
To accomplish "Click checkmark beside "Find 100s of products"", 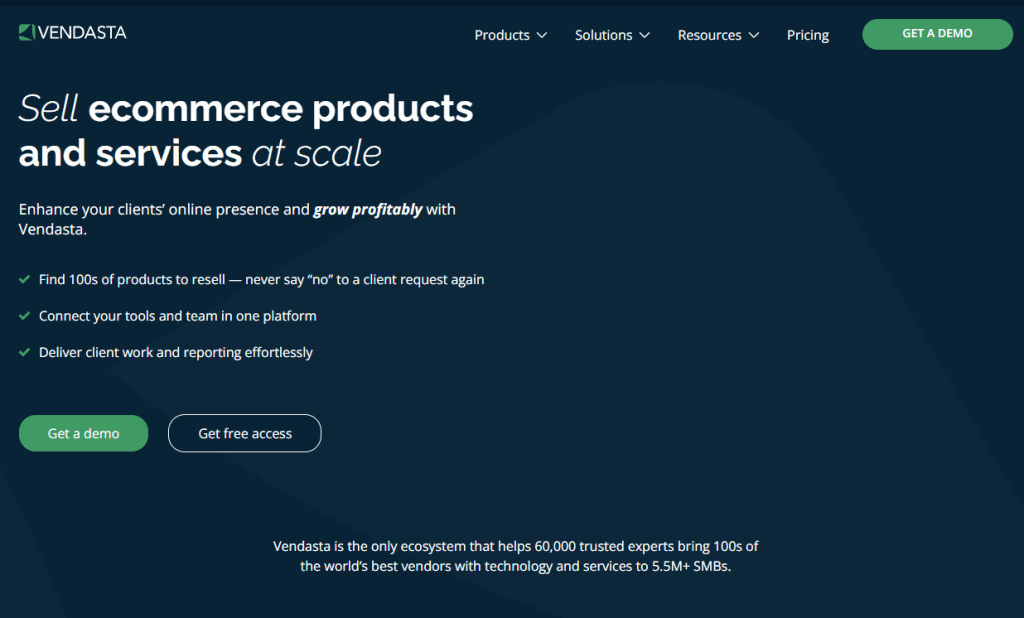I will [24, 280].
